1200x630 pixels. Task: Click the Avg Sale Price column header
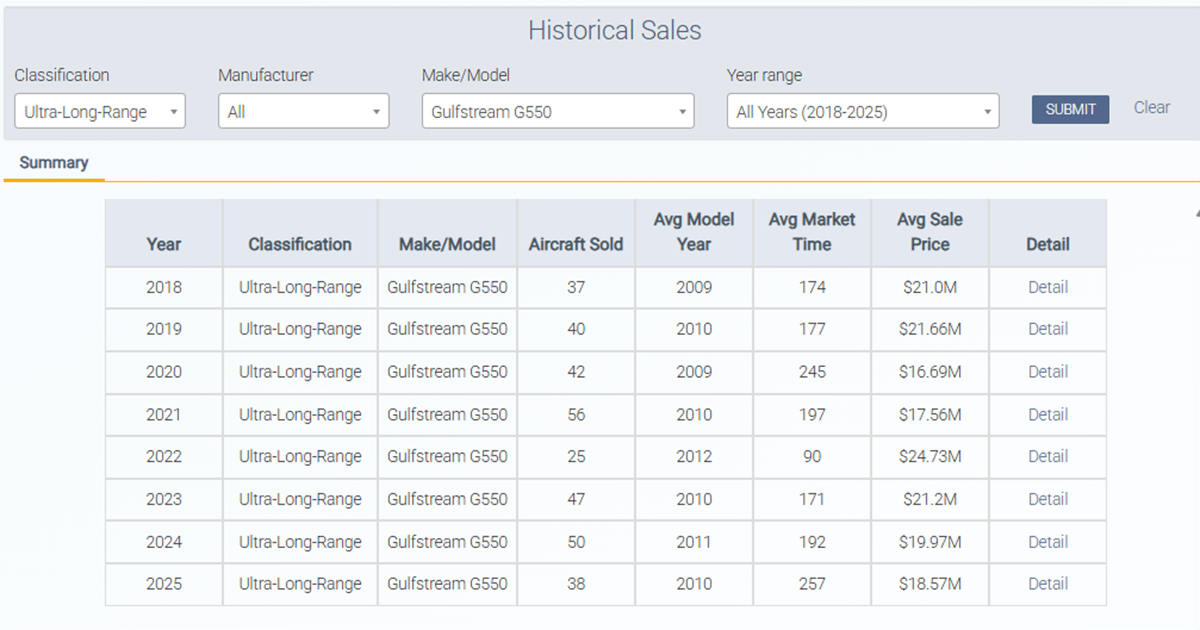930,232
